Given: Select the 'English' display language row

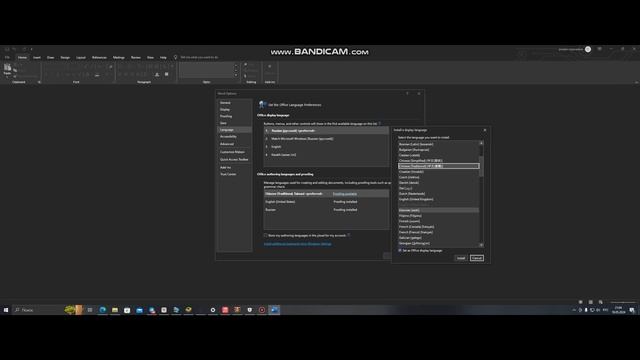Looking at the screenshot, I should pos(326,147).
